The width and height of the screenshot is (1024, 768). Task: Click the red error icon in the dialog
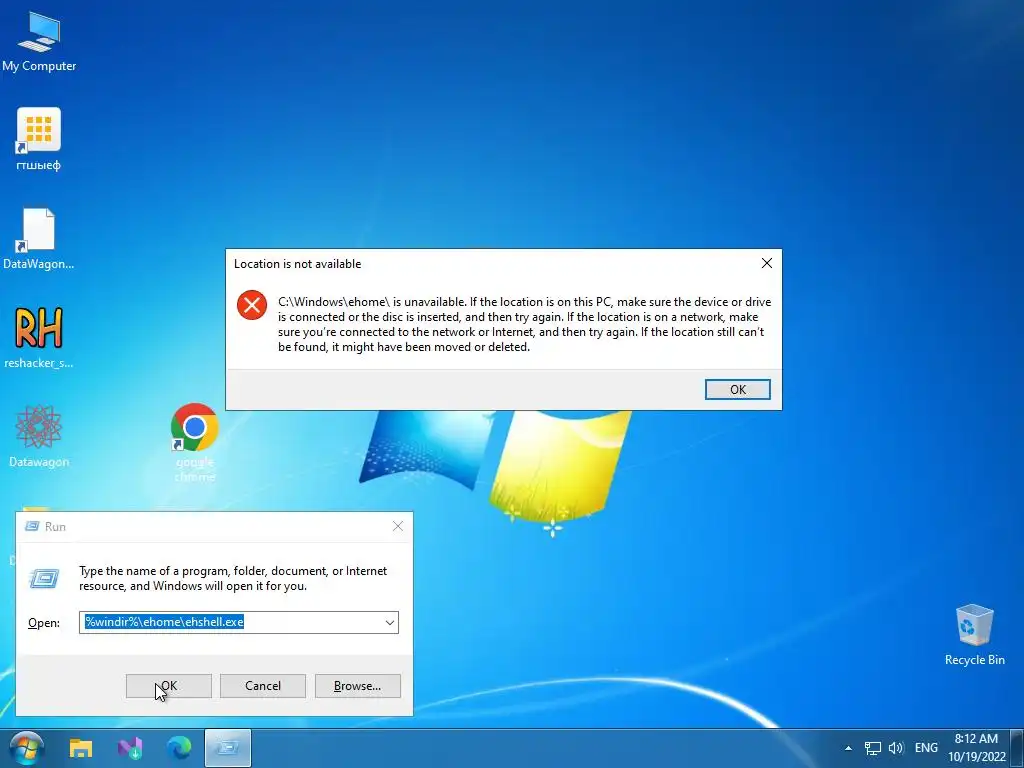point(252,305)
